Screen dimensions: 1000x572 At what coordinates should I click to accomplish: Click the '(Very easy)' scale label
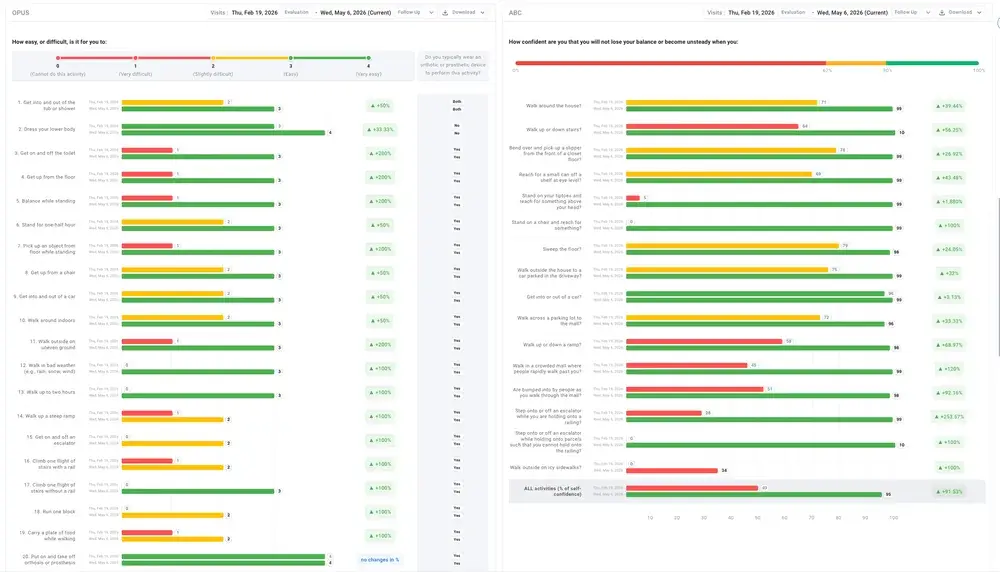point(369,74)
